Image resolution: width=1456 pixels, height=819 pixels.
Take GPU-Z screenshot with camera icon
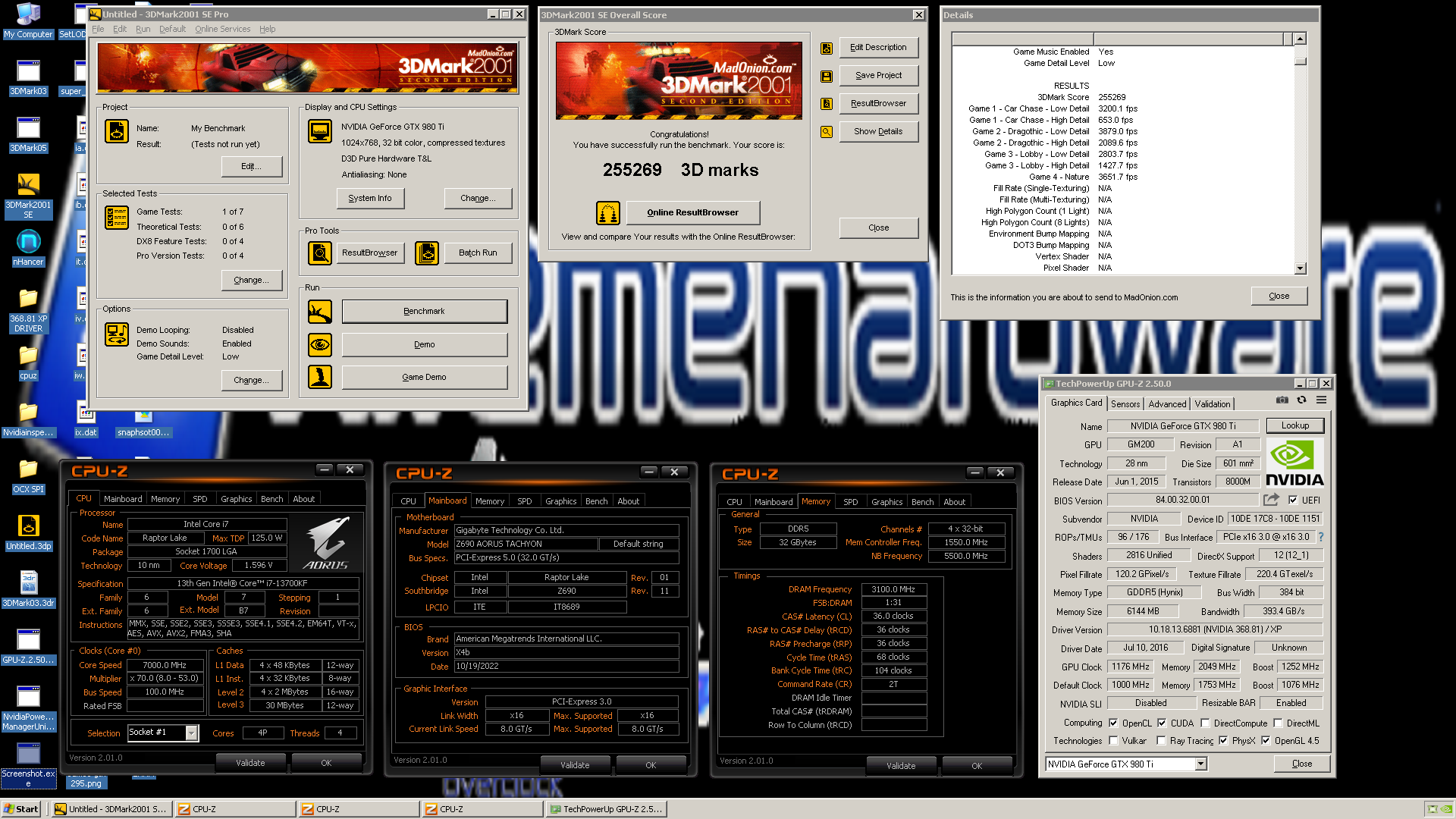pyautogui.click(x=1282, y=400)
